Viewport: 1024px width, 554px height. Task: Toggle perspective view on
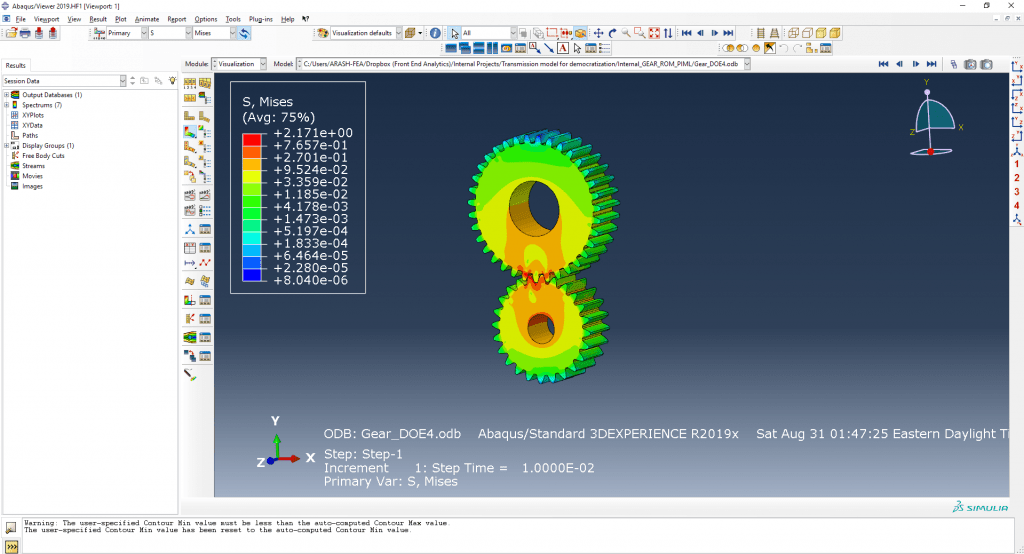click(774, 33)
